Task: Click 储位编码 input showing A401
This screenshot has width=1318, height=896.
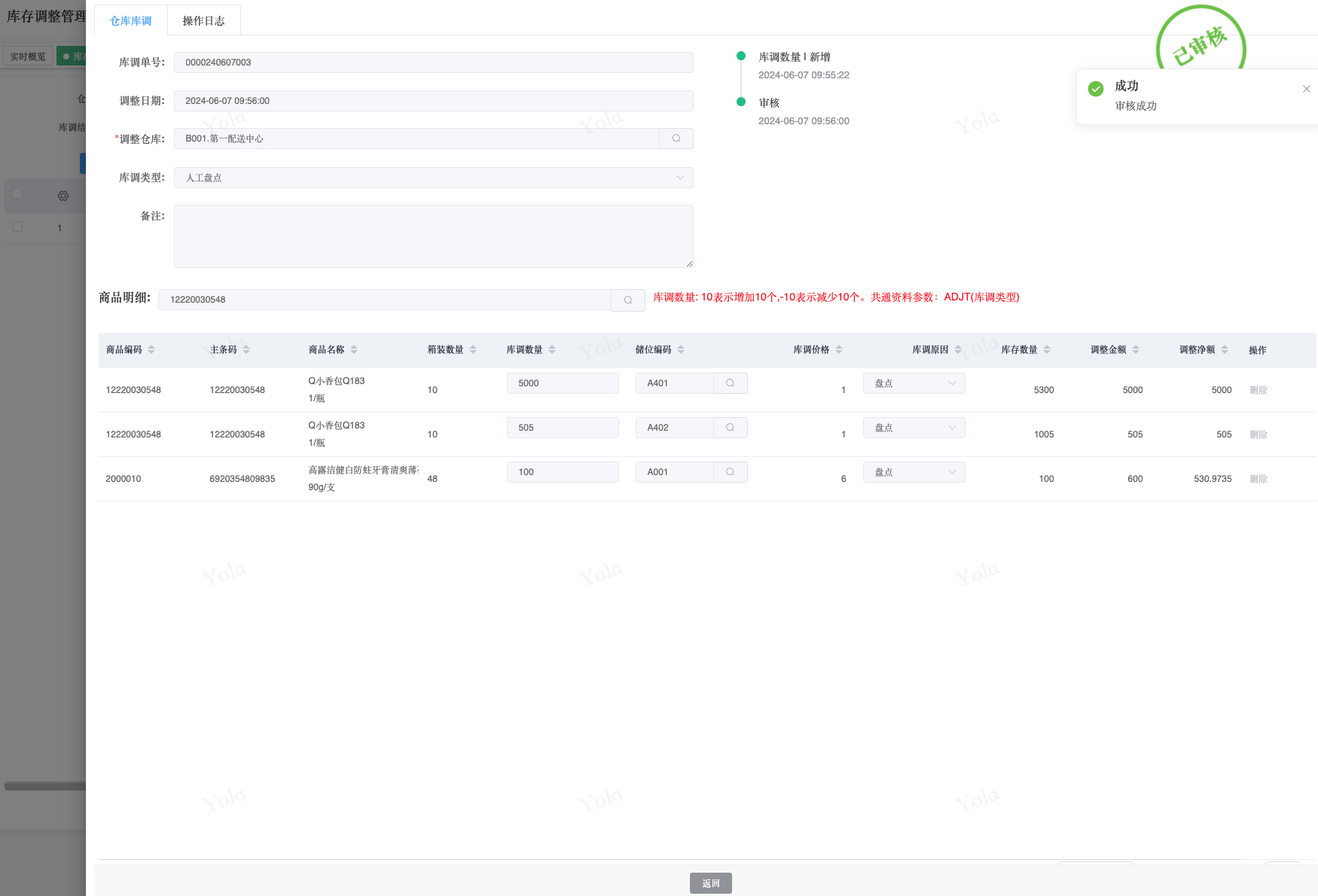Action: pyautogui.click(x=675, y=383)
